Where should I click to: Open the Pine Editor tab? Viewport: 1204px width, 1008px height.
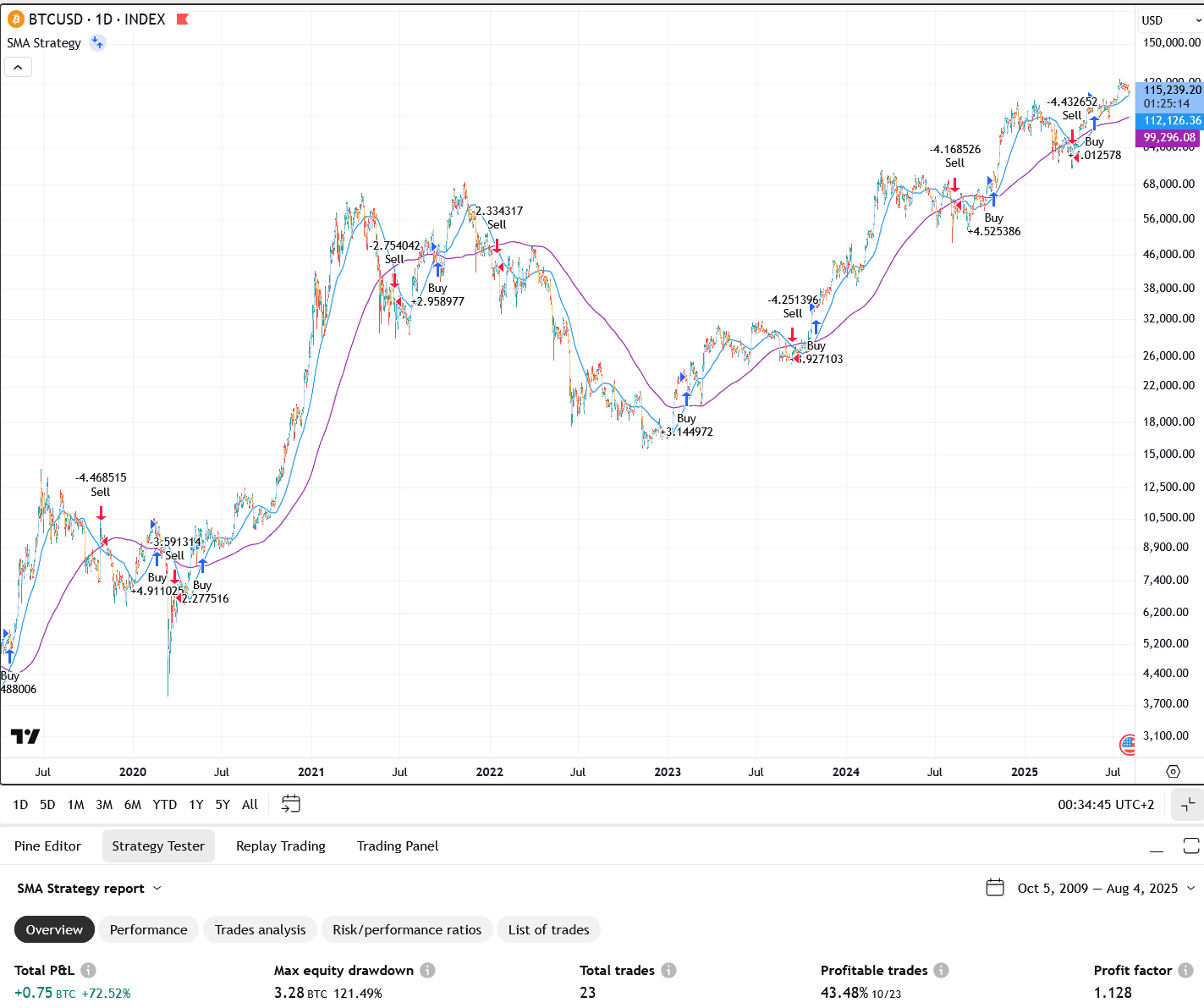tap(47, 846)
